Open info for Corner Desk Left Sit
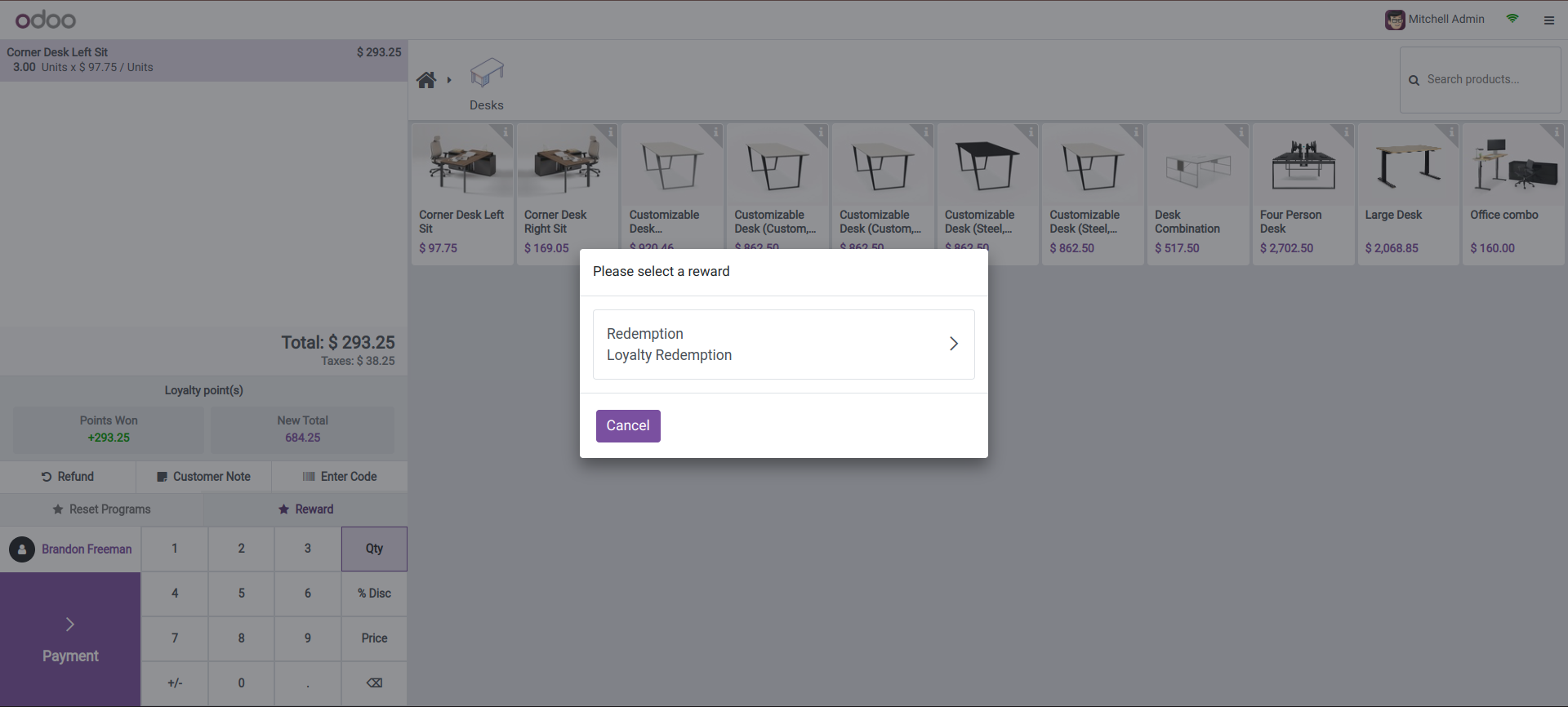The image size is (1568, 707). tap(506, 131)
